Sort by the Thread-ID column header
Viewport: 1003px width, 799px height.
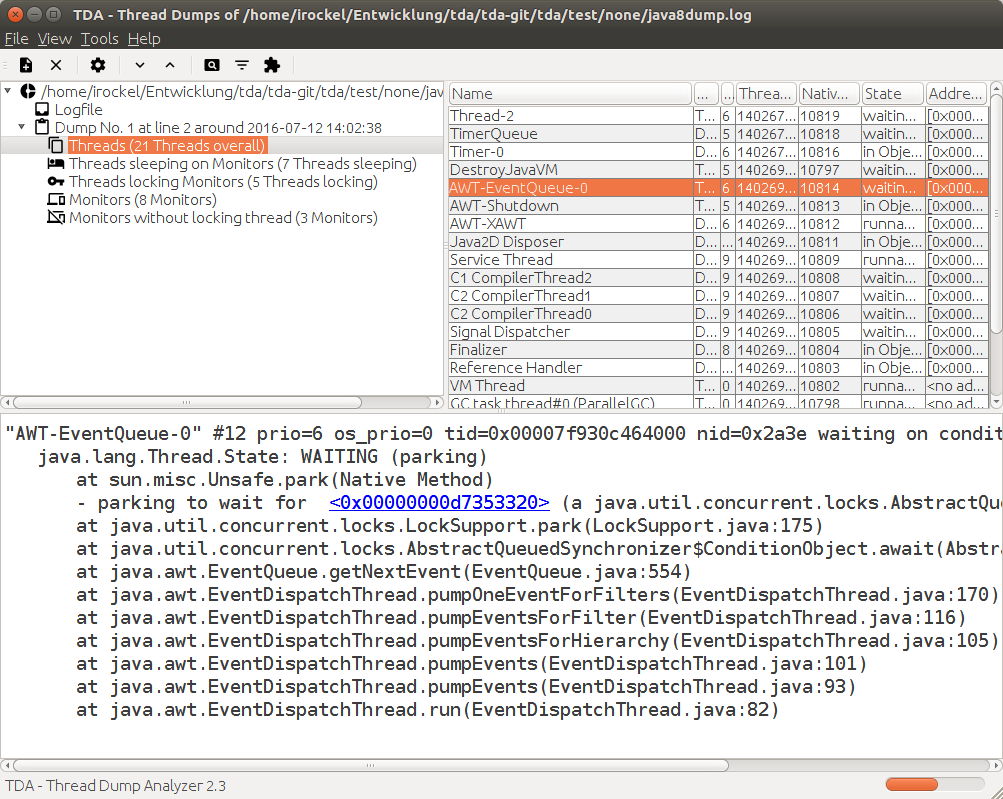tap(766, 94)
